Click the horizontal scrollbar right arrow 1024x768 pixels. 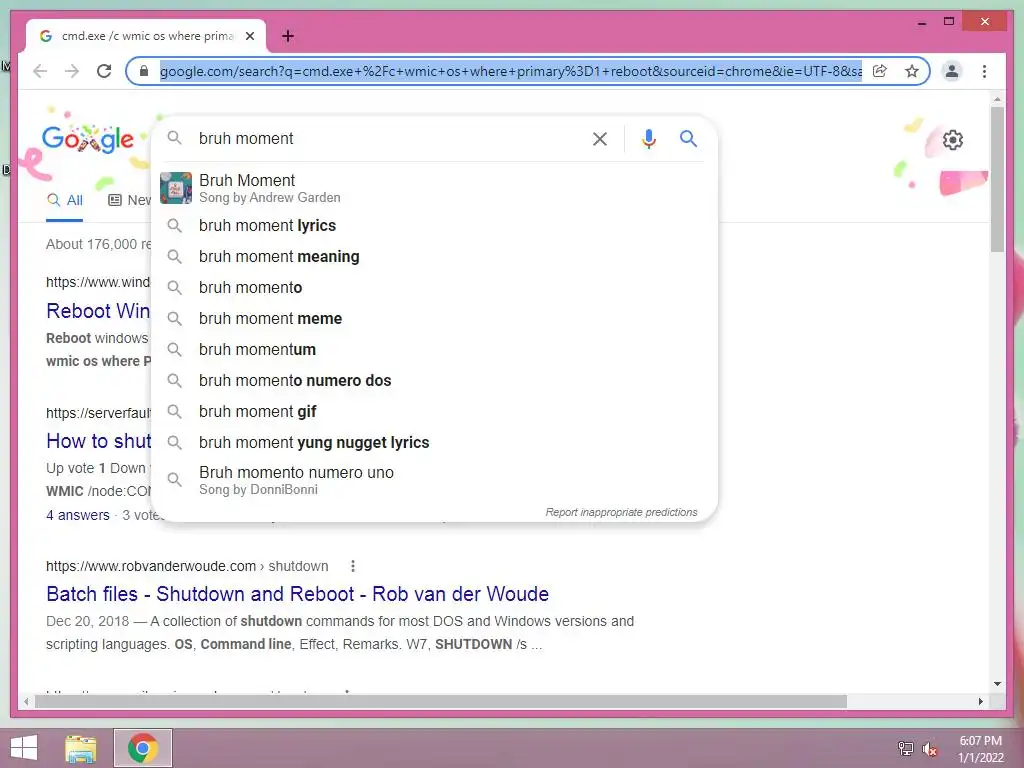[981, 701]
